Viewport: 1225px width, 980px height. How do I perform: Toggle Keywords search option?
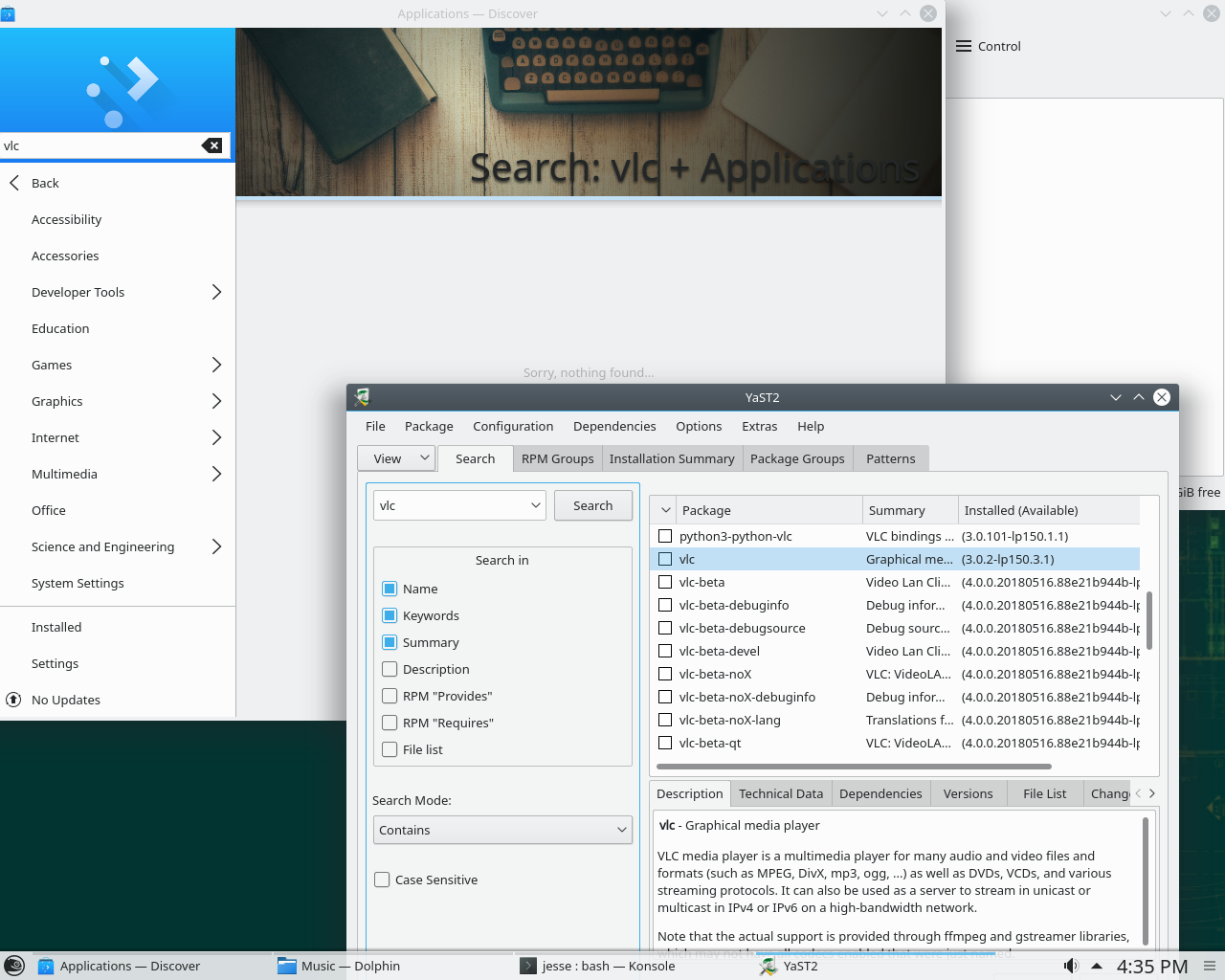click(390, 615)
